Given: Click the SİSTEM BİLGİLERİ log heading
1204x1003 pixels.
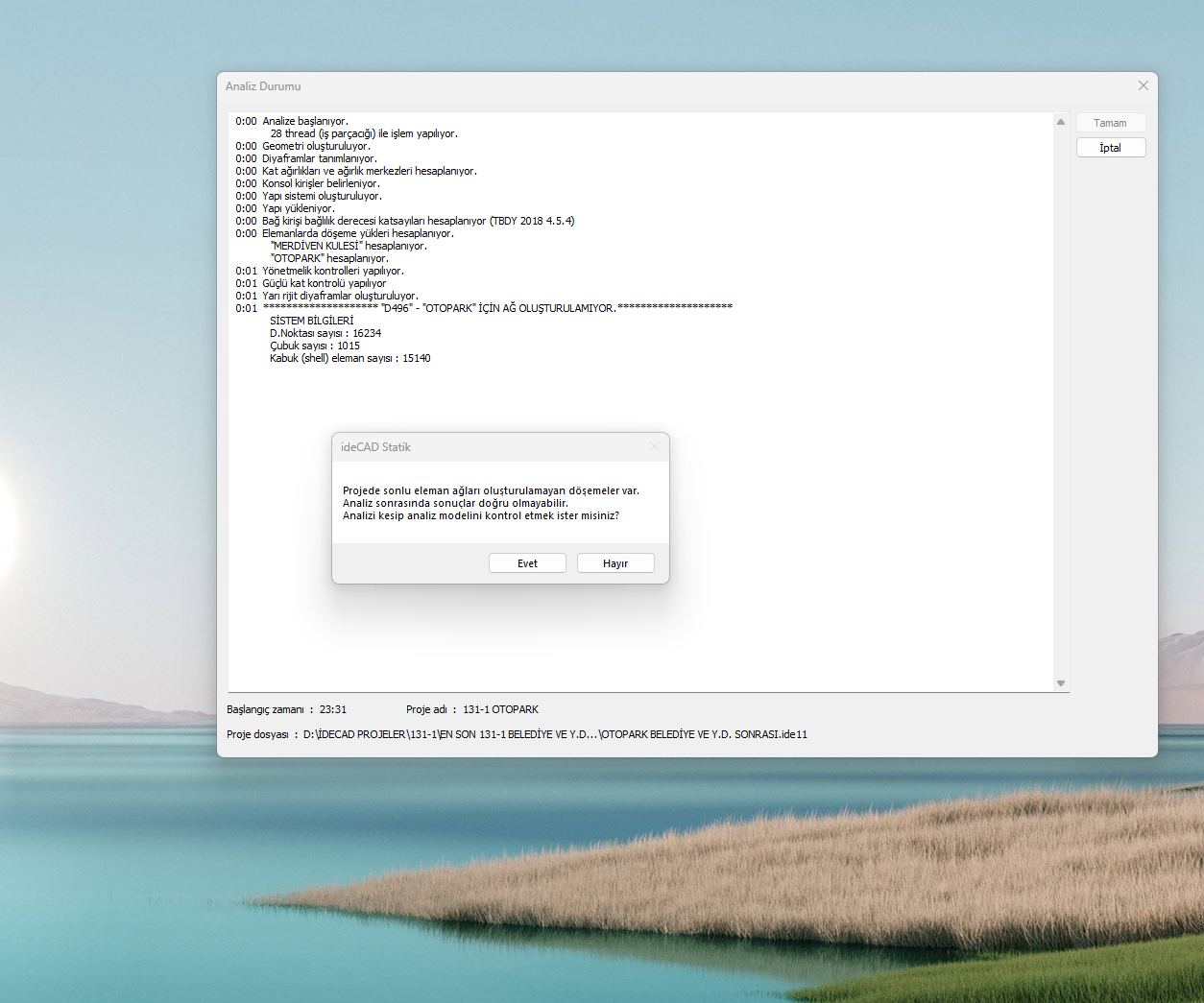Looking at the screenshot, I should tap(311, 321).
